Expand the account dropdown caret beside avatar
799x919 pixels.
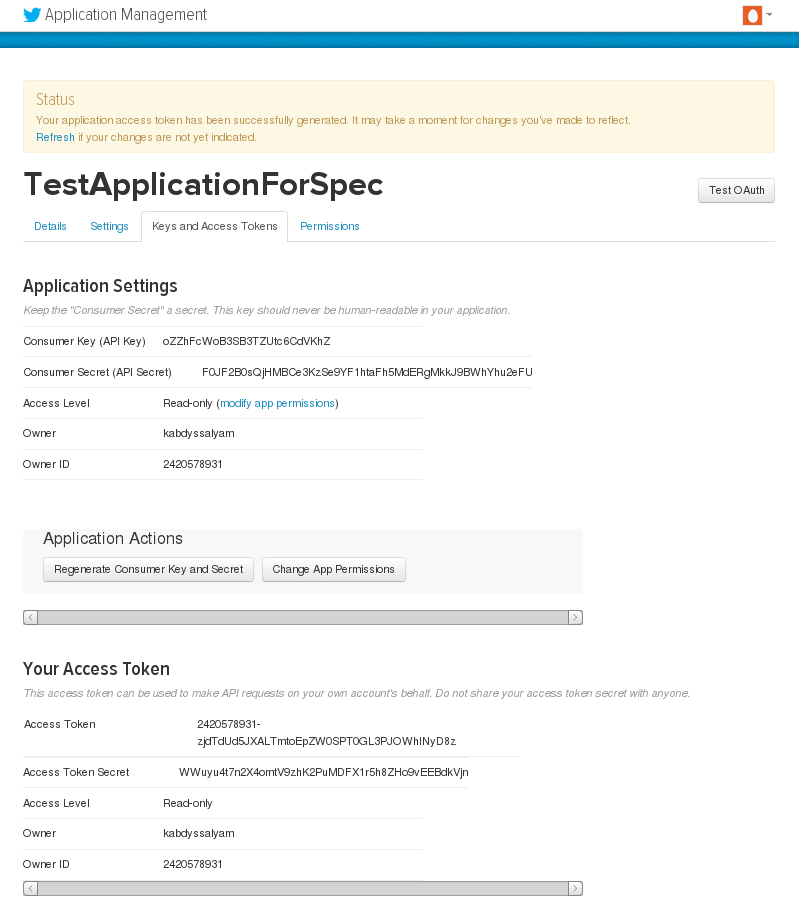pyautogui.click(x=769, y=15)
